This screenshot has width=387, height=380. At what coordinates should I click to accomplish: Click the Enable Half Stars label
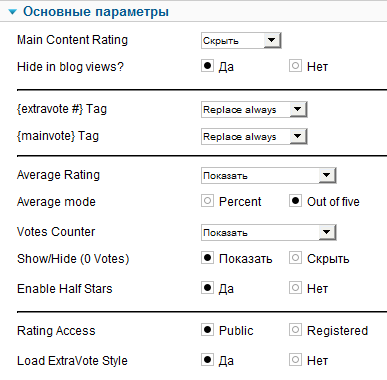65,289
